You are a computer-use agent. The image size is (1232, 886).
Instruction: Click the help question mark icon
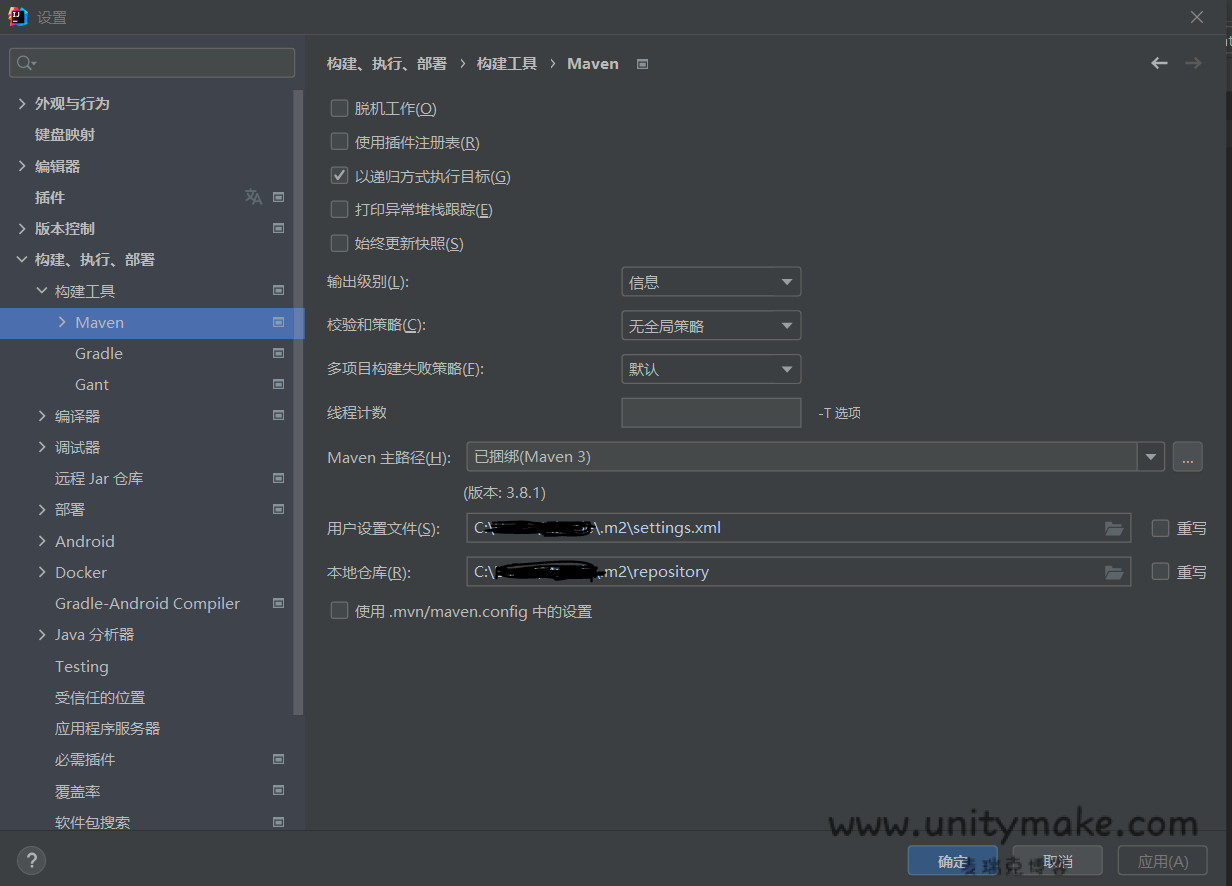point(31,859)
